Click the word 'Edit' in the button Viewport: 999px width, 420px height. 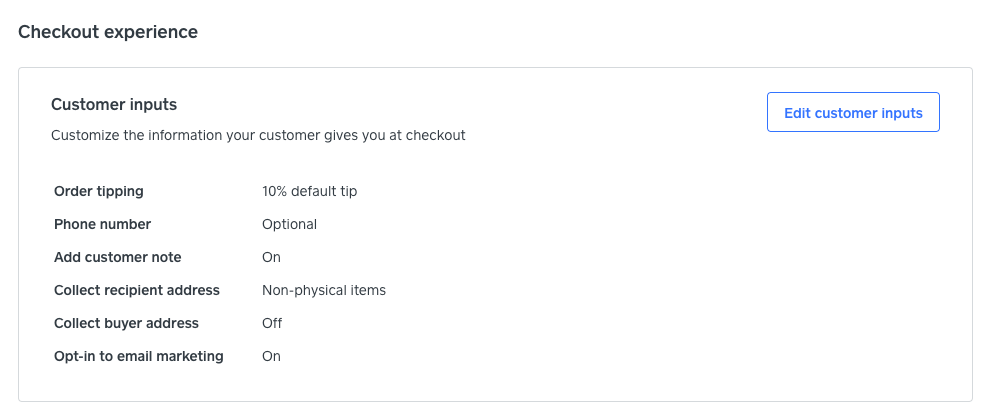pos(797,113)
